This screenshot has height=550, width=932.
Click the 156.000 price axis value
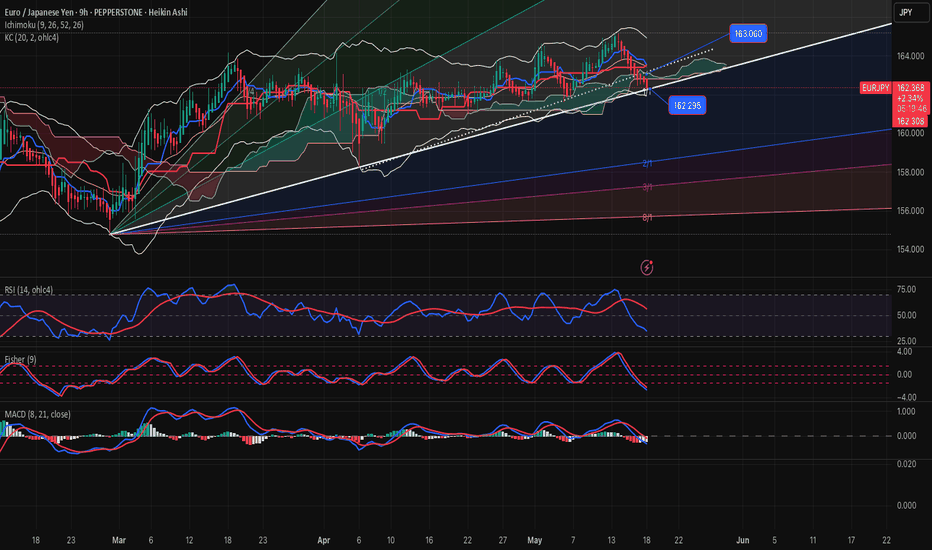[910, 210]
